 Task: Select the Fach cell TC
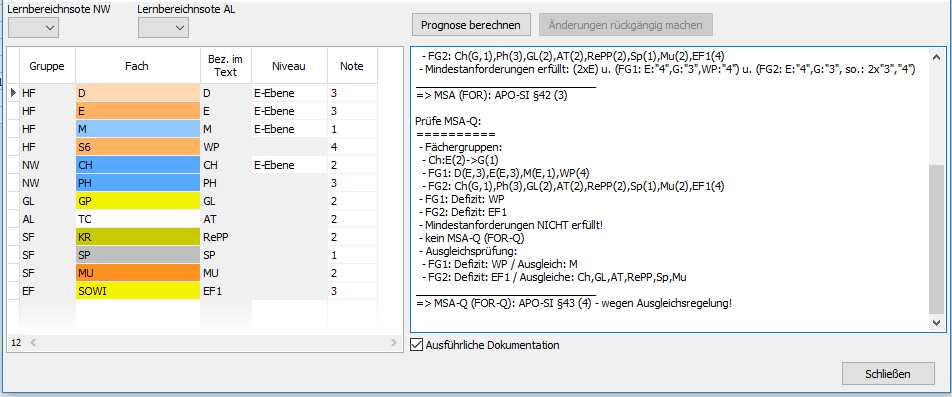(x=138, y=218)
